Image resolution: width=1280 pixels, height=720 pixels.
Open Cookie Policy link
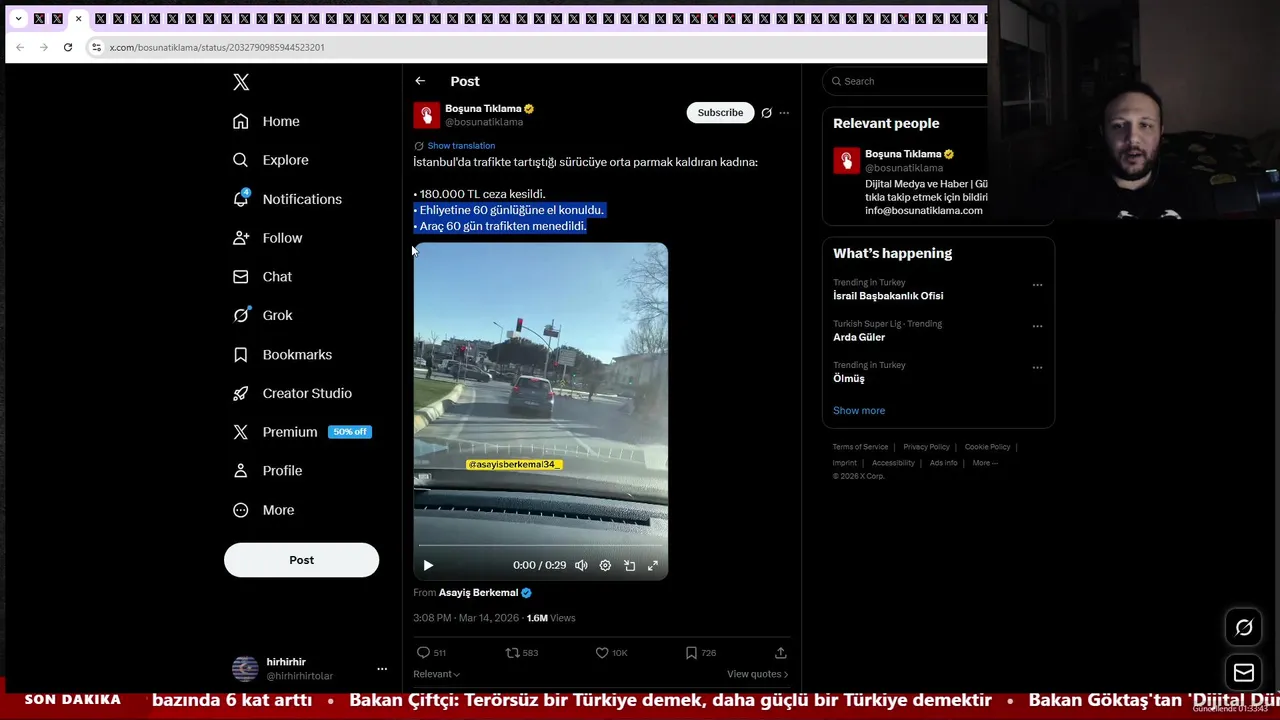[987, 447]
